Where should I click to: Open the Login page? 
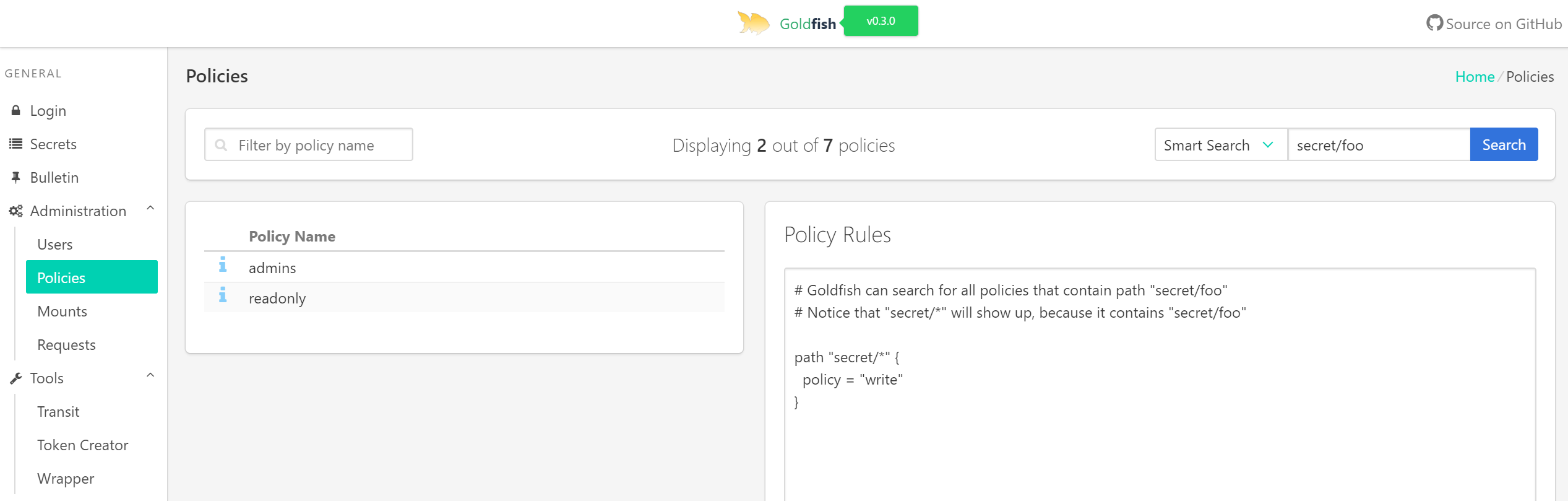point(48,111)
